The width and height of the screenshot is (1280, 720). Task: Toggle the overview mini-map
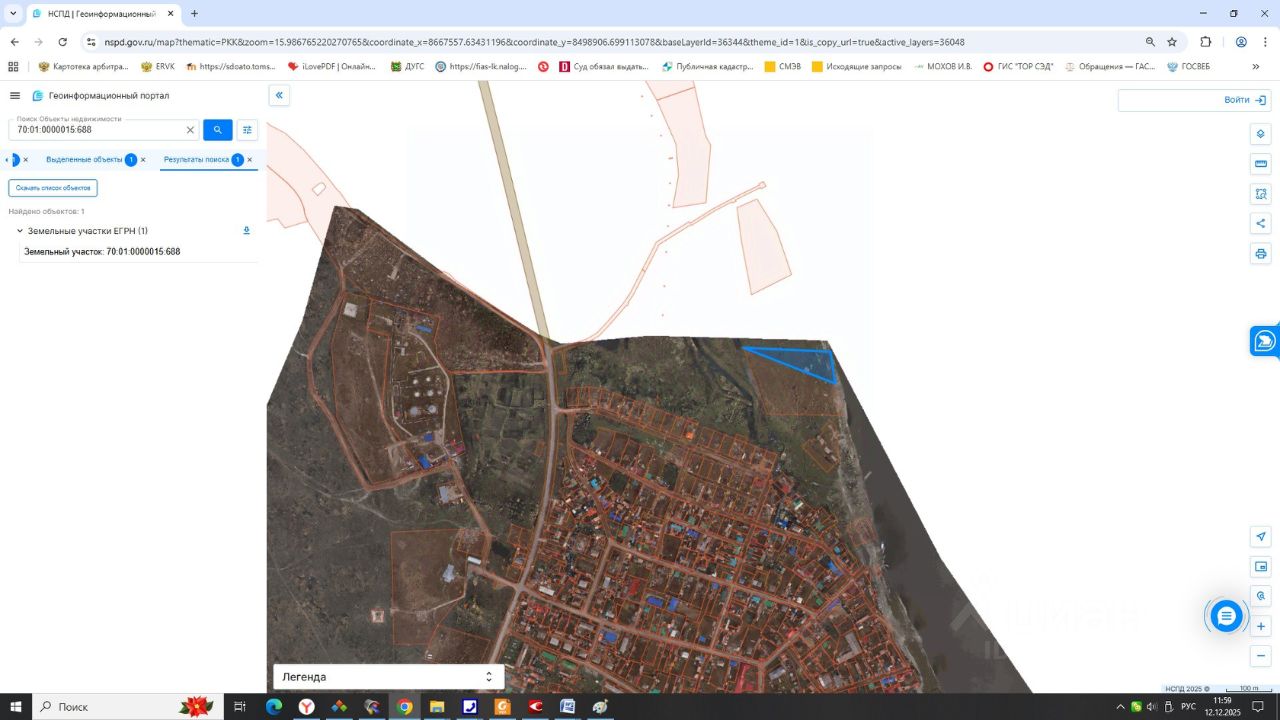coord(1261,567)
